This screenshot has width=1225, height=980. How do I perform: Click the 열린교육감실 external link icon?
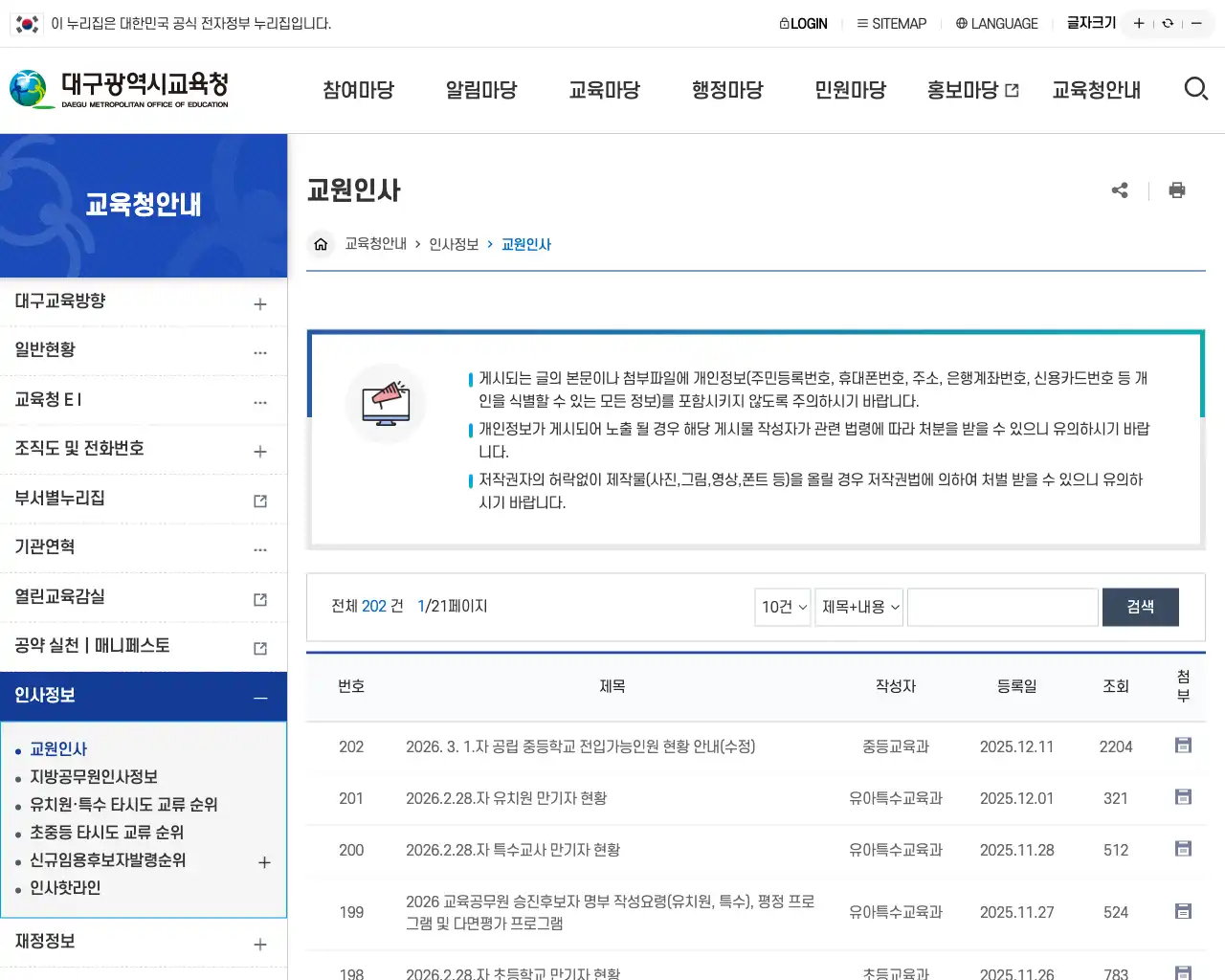click(x=259, y=596)
